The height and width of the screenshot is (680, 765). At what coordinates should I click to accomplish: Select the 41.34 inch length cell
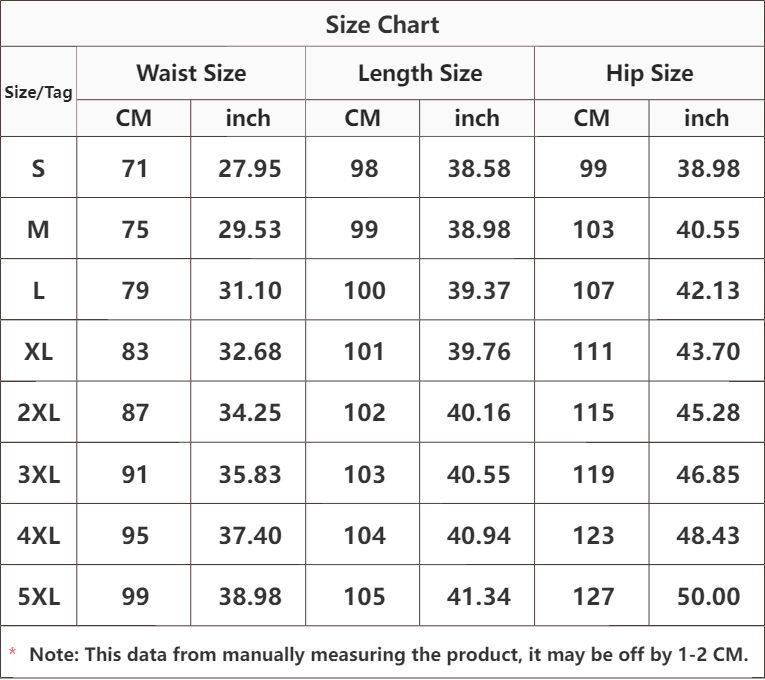[x=478, y=597]
